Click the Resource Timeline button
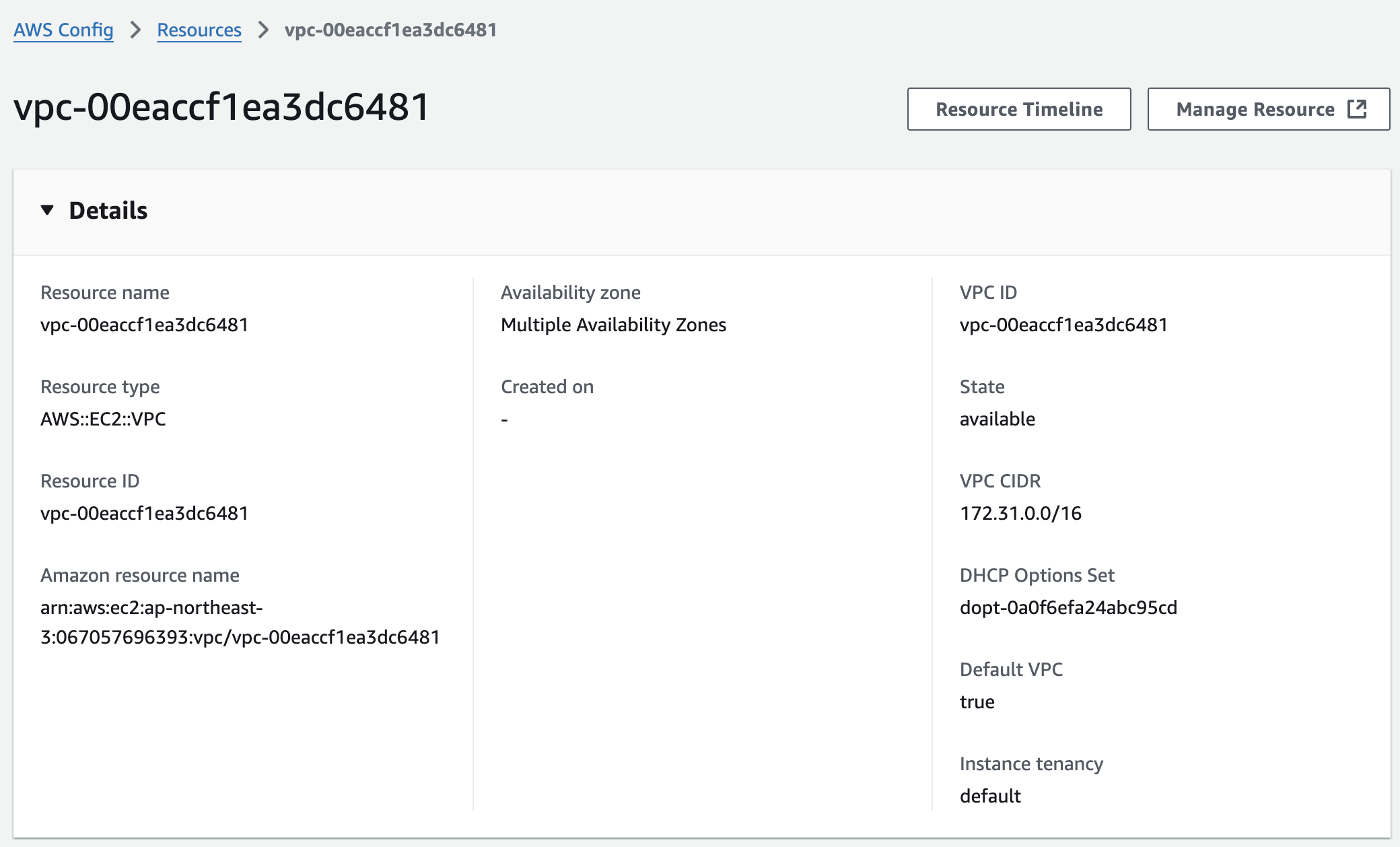Viewport: 1400px width, 847px height. 1018,109
